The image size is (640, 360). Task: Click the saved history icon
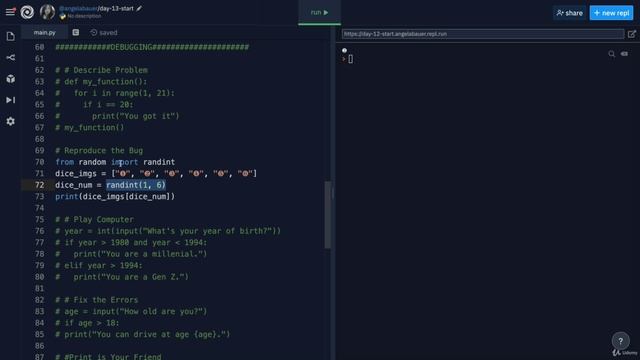93,32
